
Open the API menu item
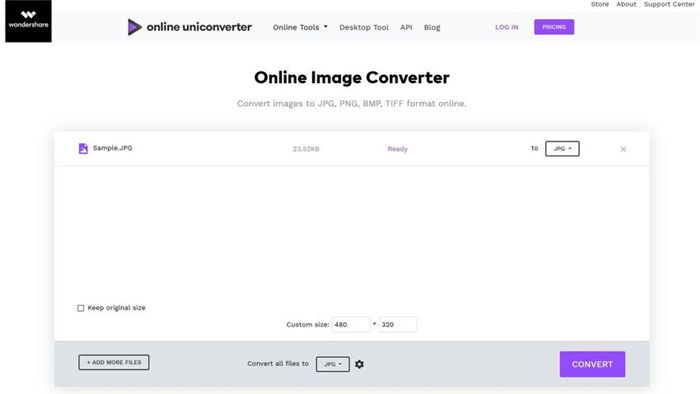406,27
